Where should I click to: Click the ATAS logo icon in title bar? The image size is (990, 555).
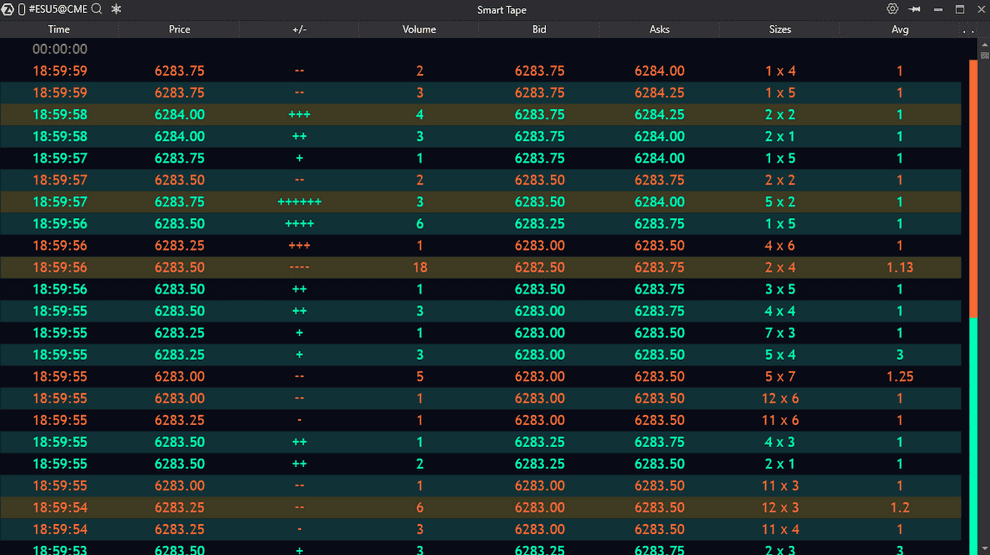click(x=8, y=9)
